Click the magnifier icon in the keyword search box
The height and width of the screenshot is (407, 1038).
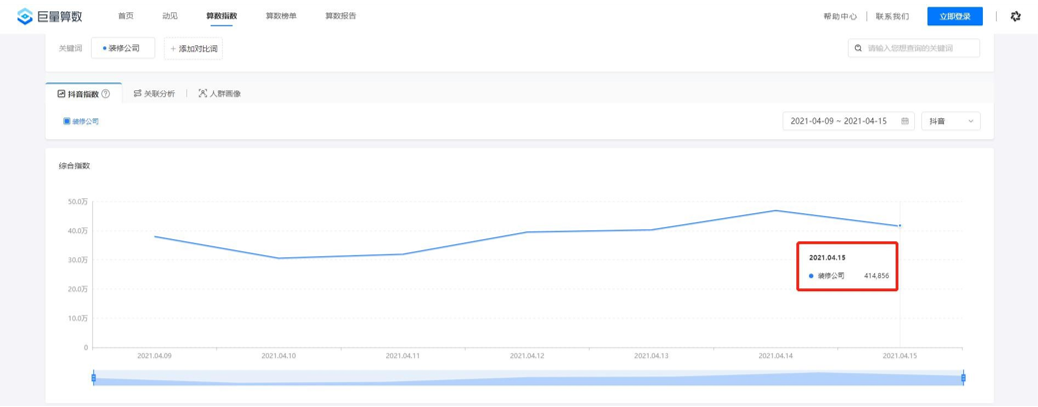[858, 48]
